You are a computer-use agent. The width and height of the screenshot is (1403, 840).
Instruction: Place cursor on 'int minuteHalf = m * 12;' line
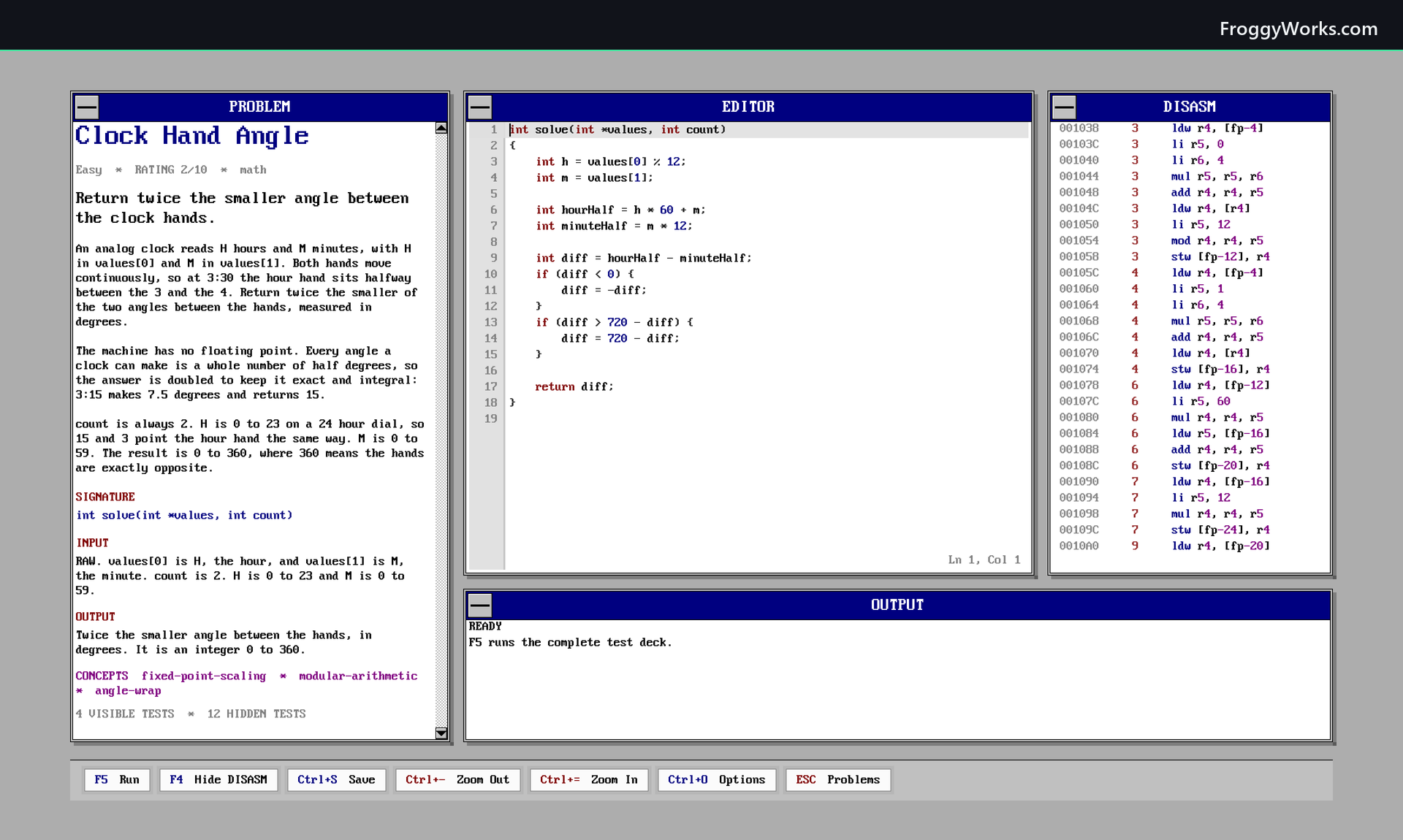tap(615, 226)
